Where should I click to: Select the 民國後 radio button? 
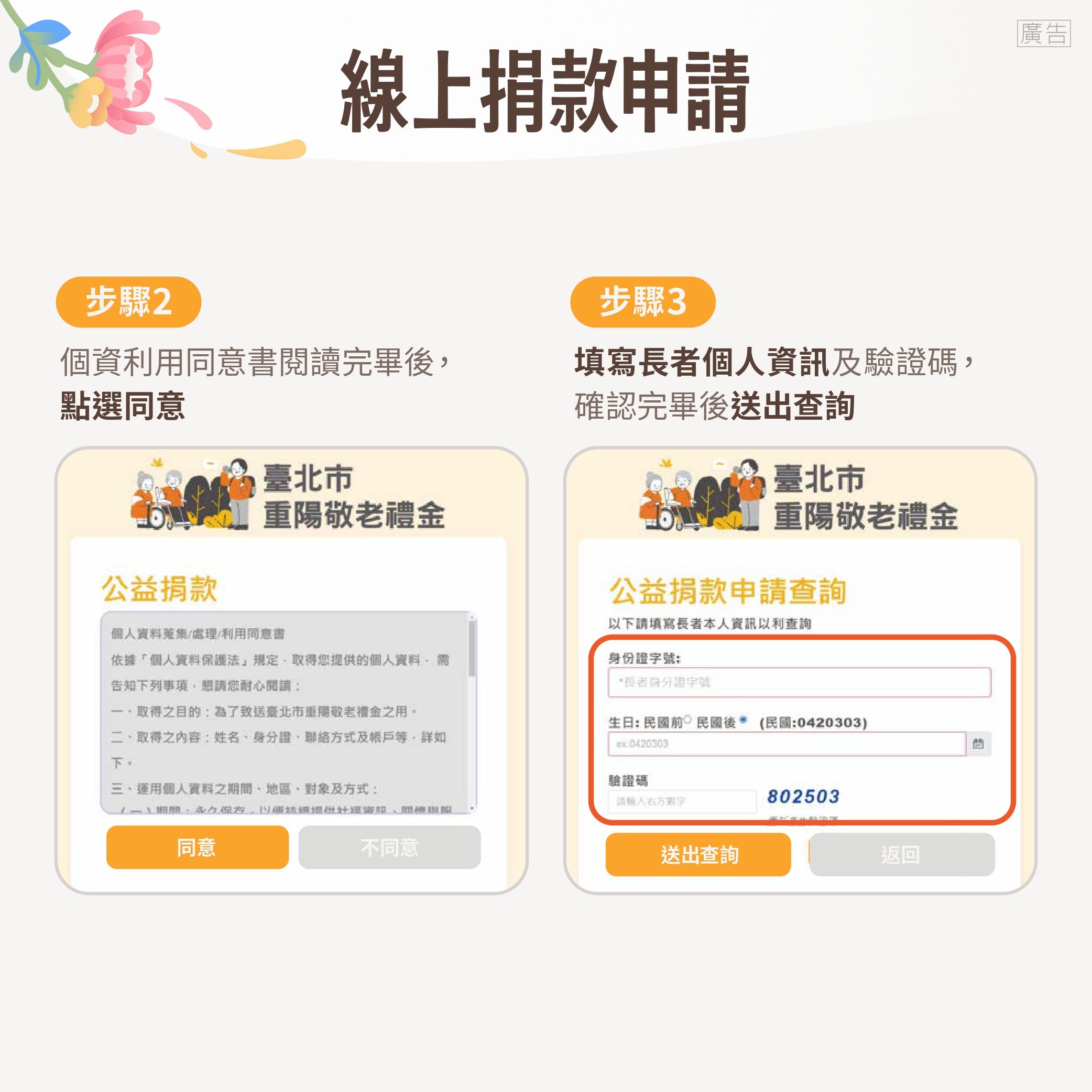point(743,719)
